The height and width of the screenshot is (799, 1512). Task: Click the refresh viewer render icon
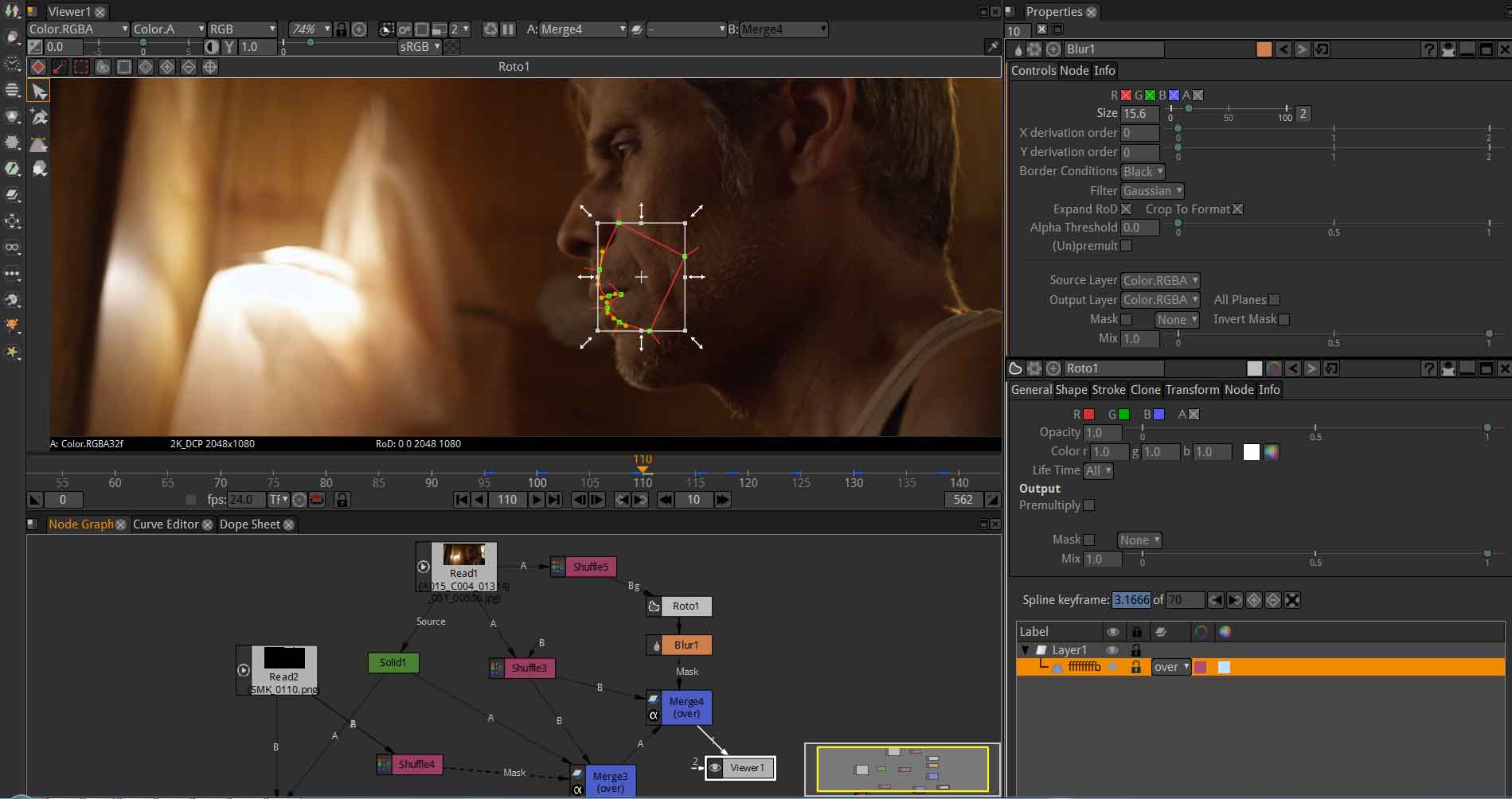(x=490, y=29)
